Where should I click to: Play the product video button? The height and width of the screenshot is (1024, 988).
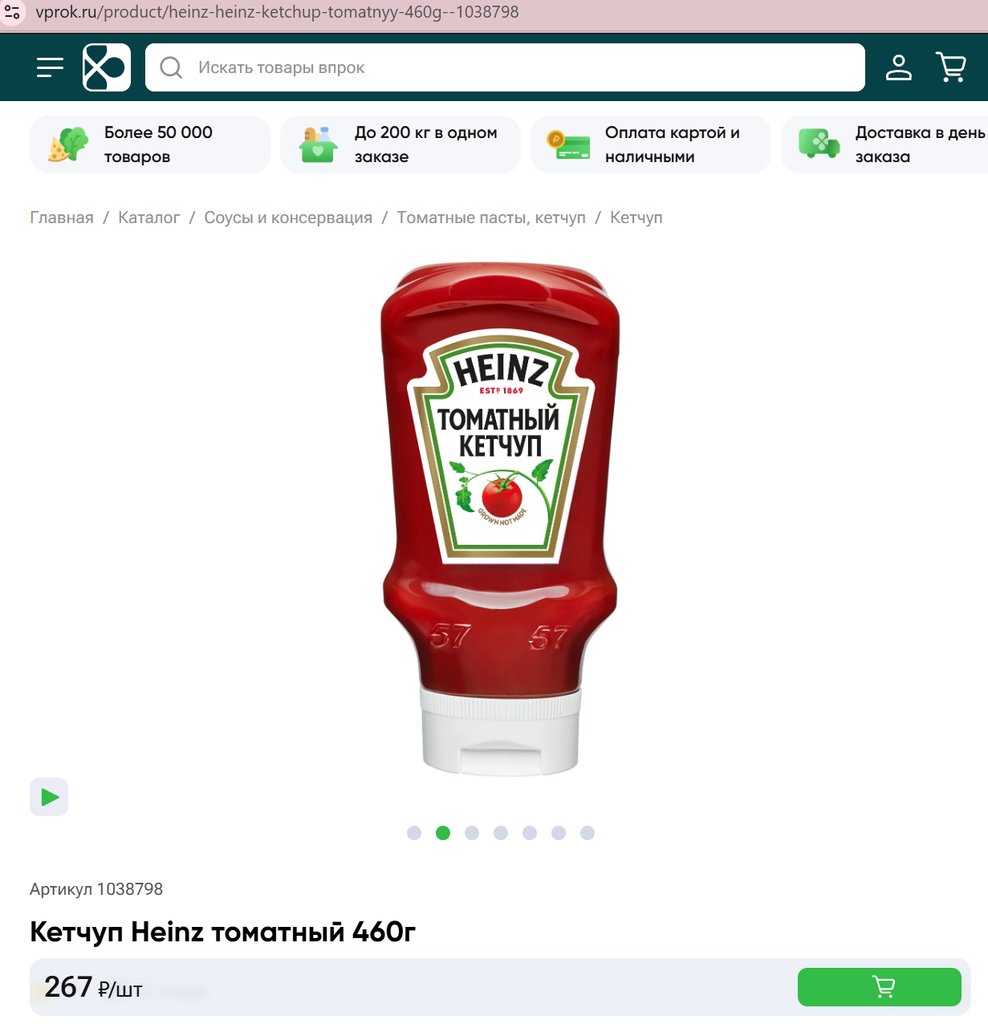pos(49,797)
